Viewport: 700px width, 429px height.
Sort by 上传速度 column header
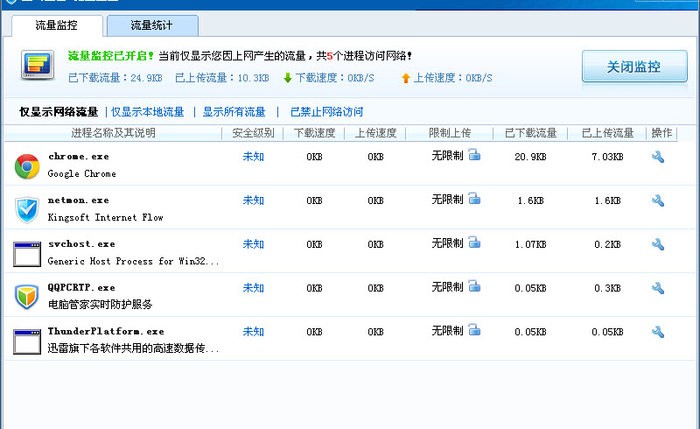(x=375, y=133)
